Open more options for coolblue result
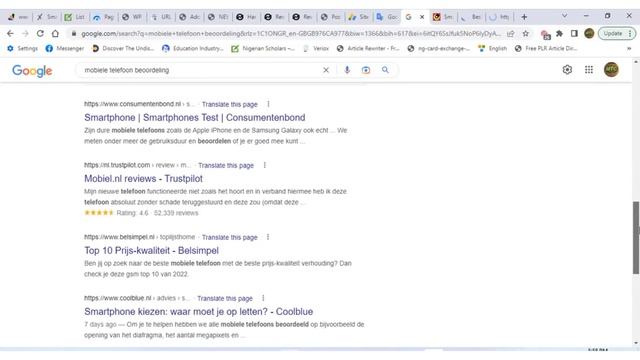The image size is (640, 360). click(263, 298)
